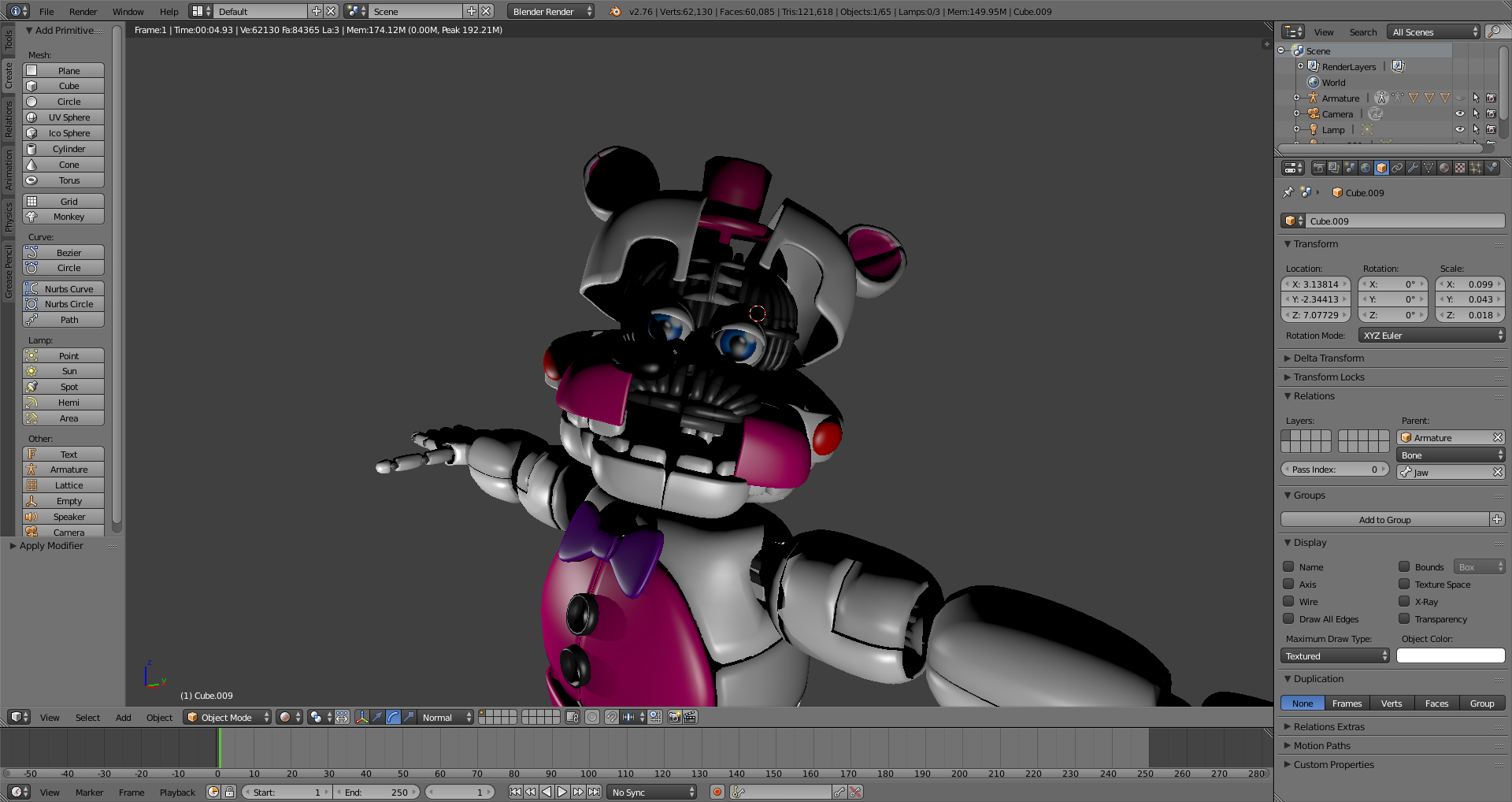Open the Scene properties tab
This screenshot has height=802, width=1512.
click(1350, 168)
